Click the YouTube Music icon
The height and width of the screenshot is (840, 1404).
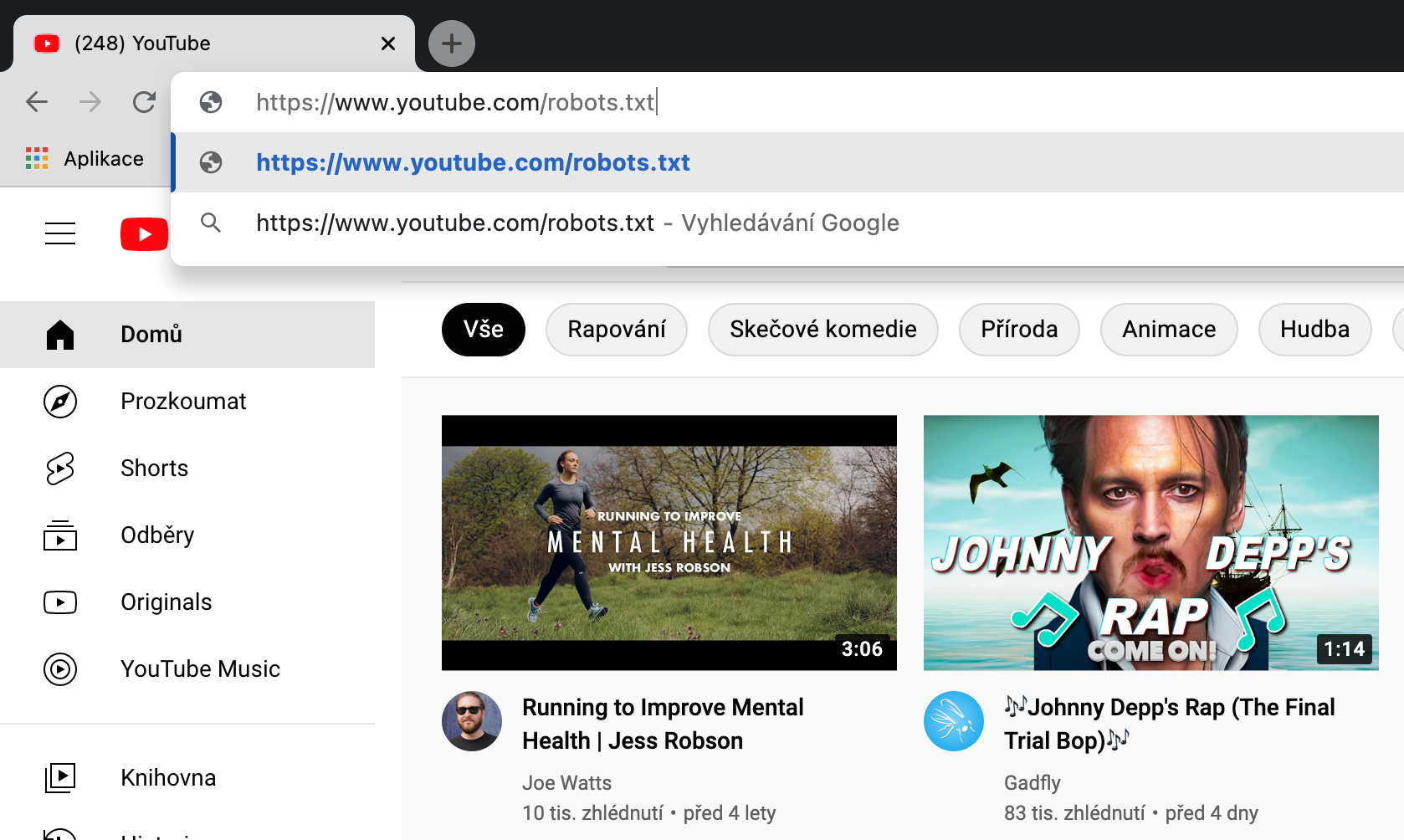tap(60, 669)
